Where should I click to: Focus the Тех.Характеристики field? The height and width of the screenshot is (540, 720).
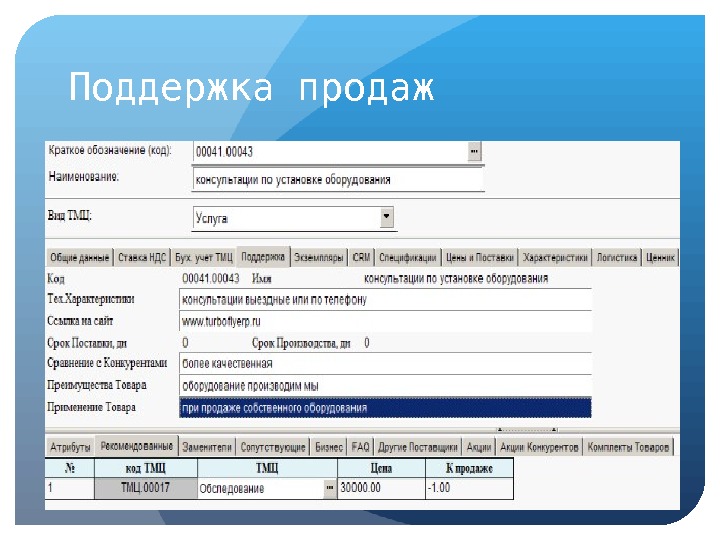pos(385,300)
